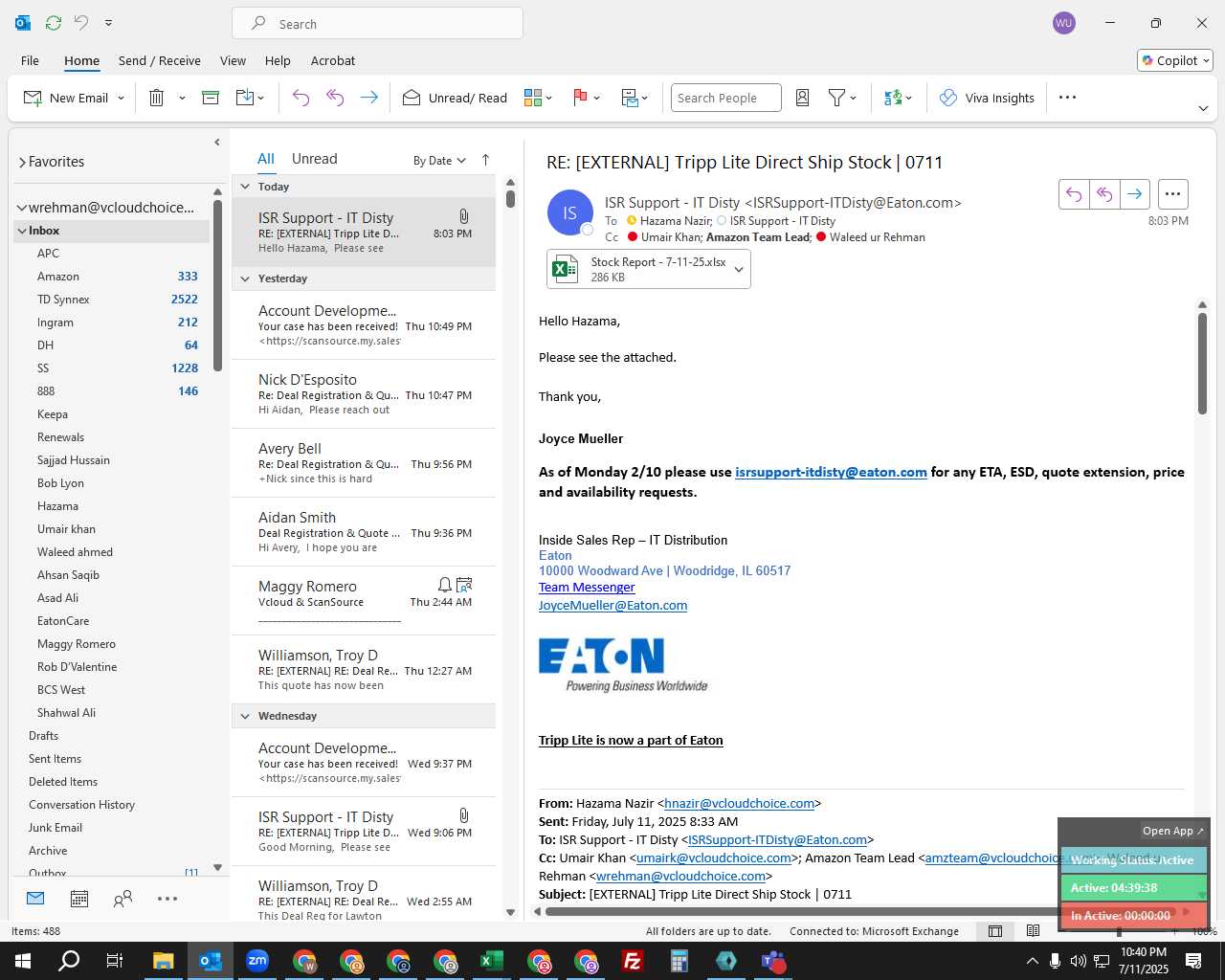Open Viva Insights

[x=987, y=98]
